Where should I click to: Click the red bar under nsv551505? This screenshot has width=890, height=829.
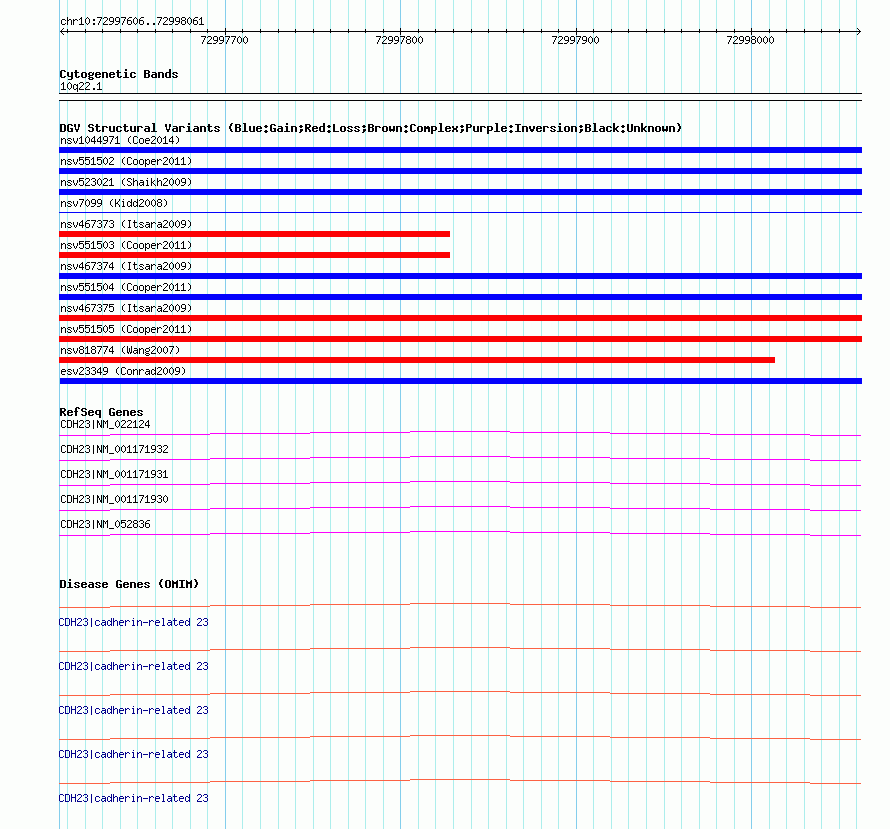460,339
